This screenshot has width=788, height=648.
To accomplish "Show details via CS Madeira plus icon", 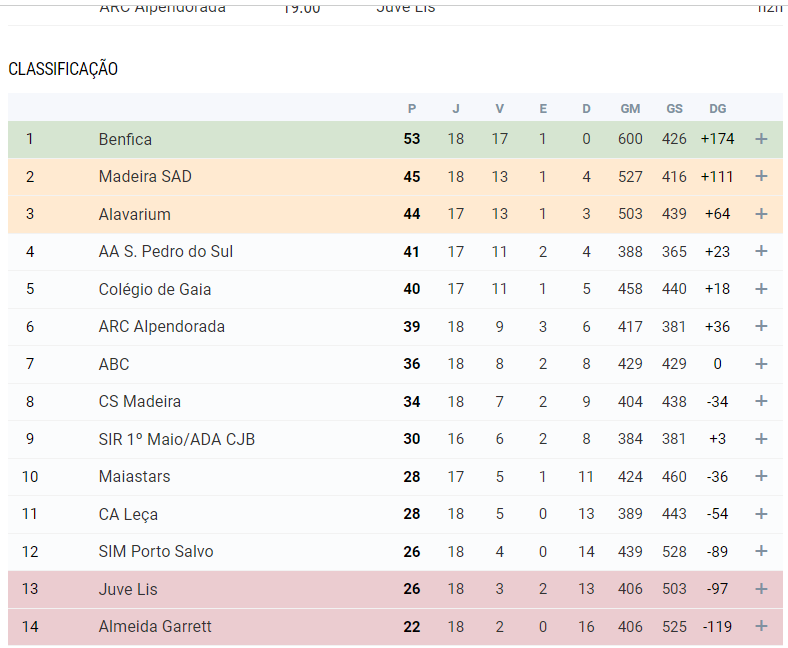I will click(x=761, y=402).
